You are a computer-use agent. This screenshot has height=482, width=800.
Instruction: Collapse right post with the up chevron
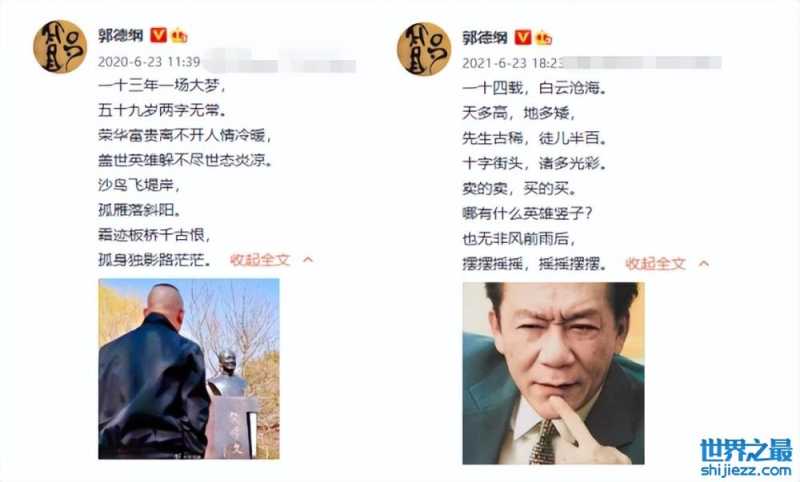[x=704, y=264]
